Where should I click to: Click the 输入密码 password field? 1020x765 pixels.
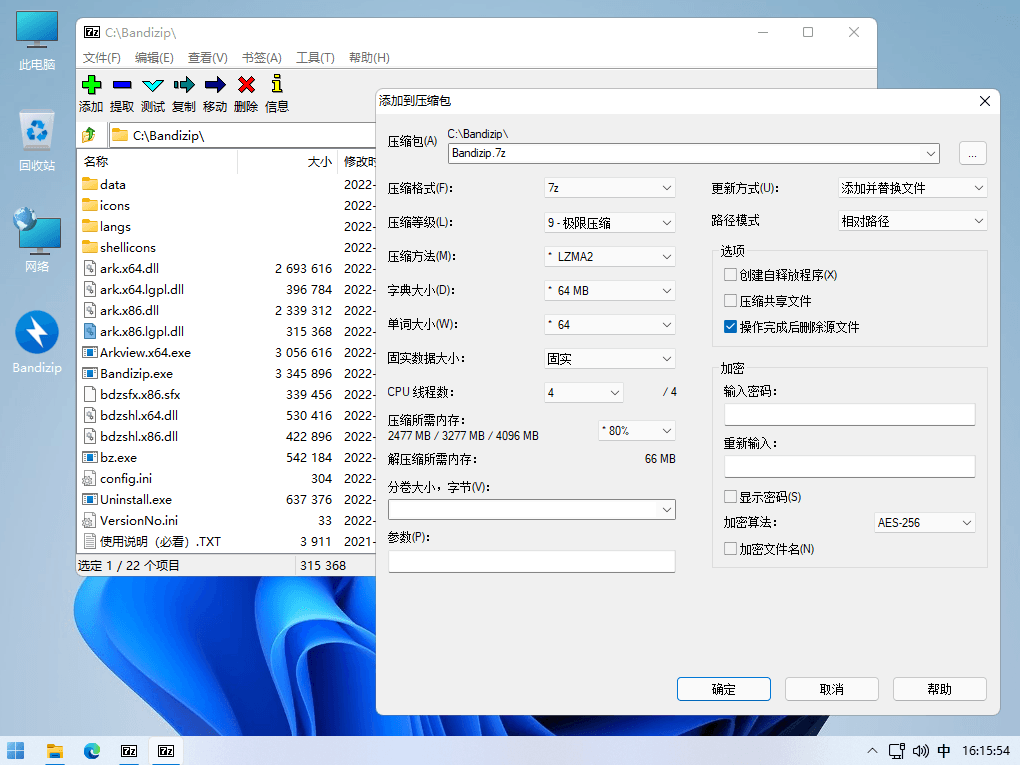pos(850,414)
